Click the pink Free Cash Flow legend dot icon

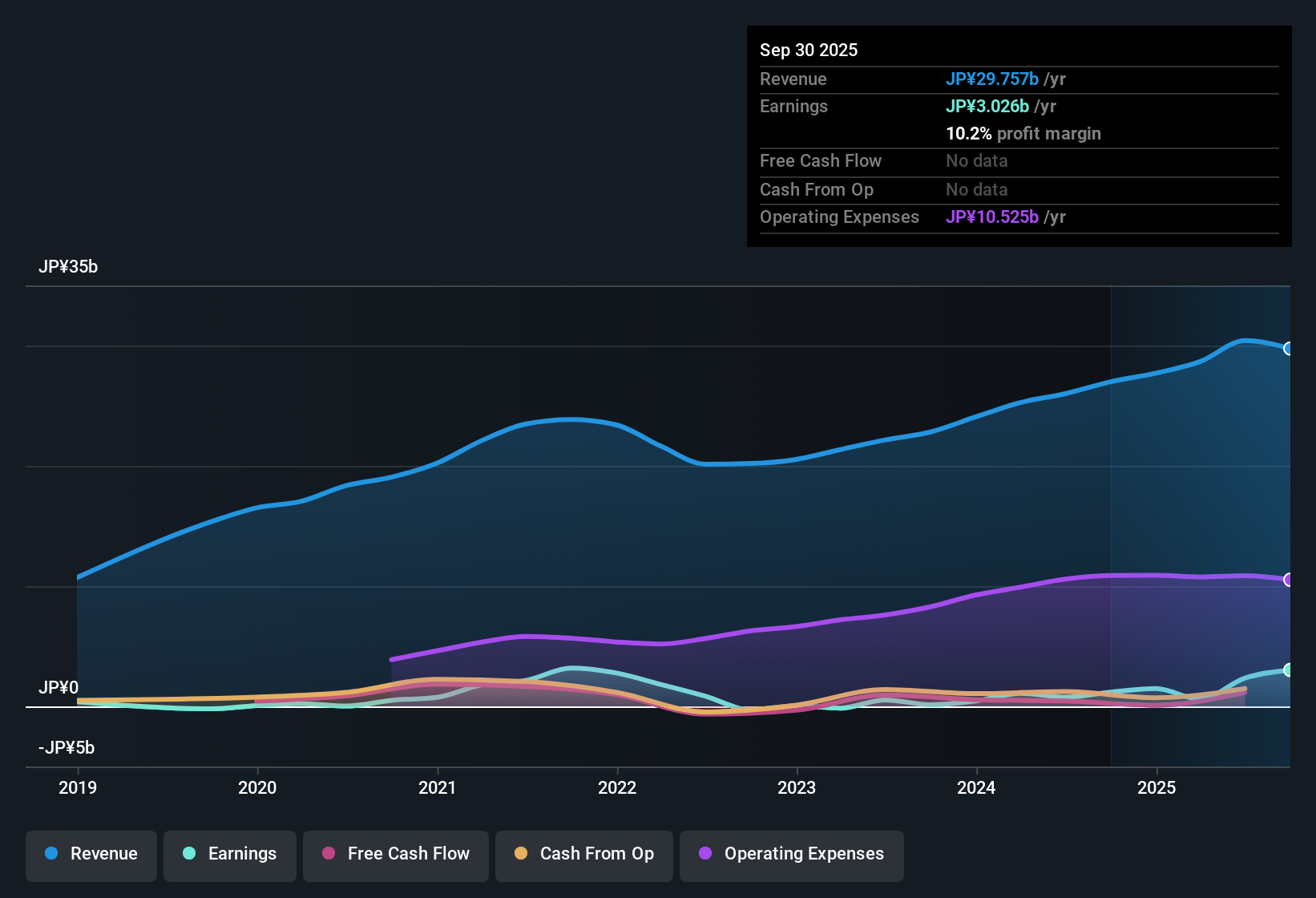pyautogui.click(x=327, y=854)
